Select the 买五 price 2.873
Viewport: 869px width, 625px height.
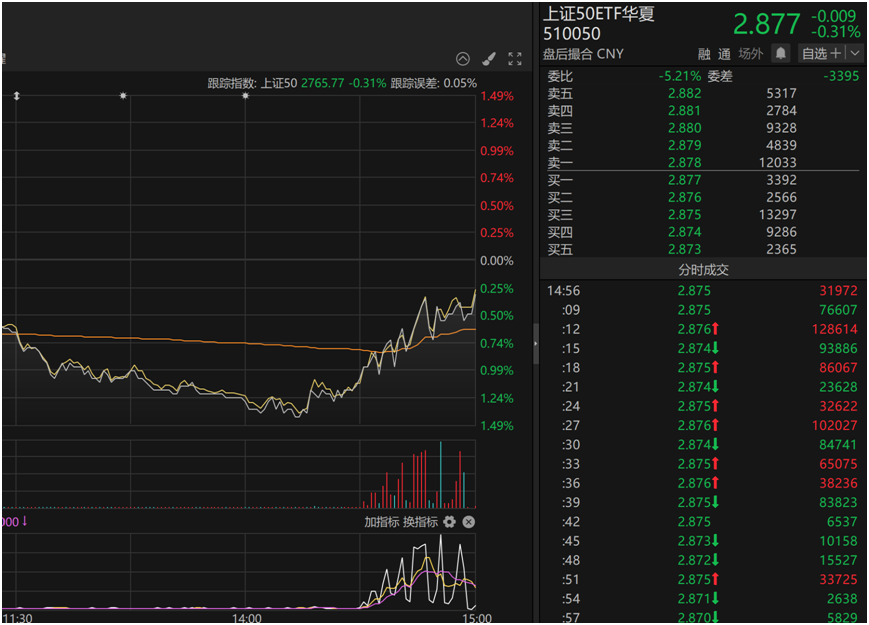(x=684, y=249)
